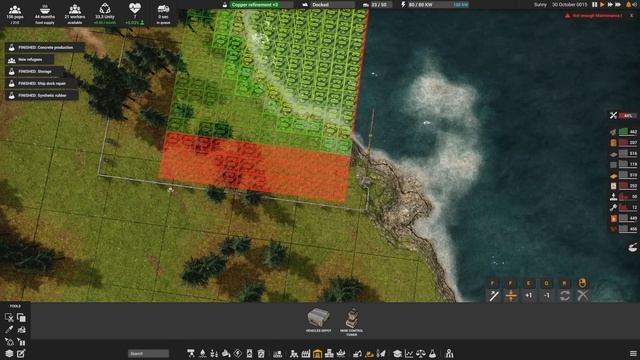Click the bowl icon below the resource list
Viewport: 640px width, 360px height.
click(x=633, y=247)
